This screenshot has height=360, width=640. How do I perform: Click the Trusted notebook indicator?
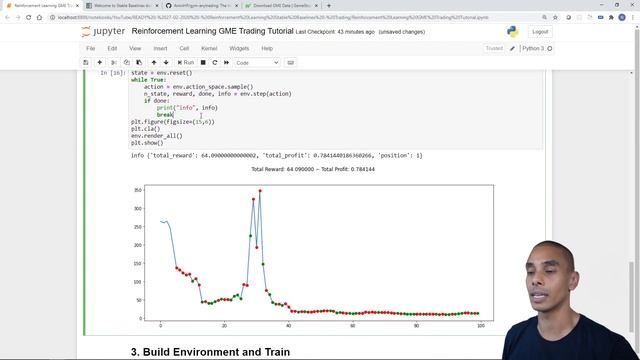coord(494,48)
